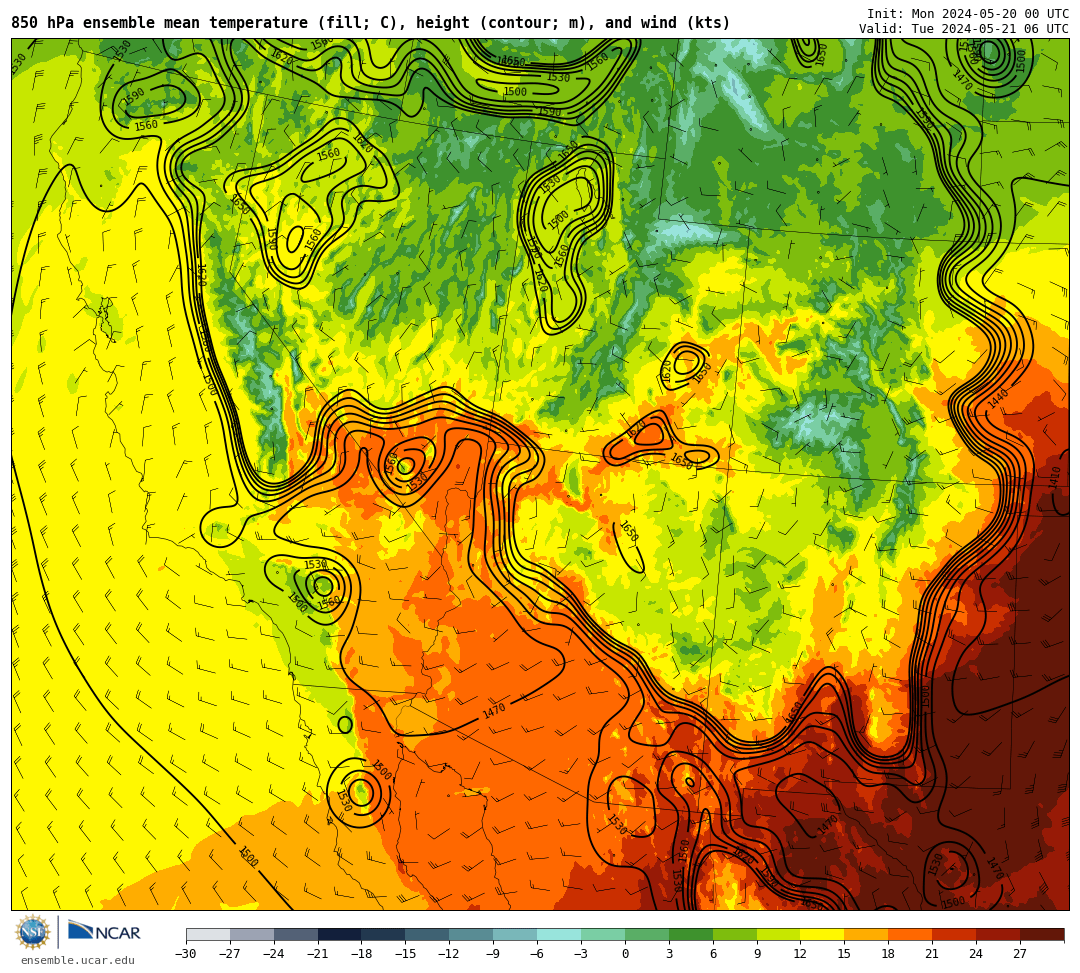Viewport: 1080px width, 973px height.
Task: Click the −21 colorbar tick label
Action: (318, 954)
